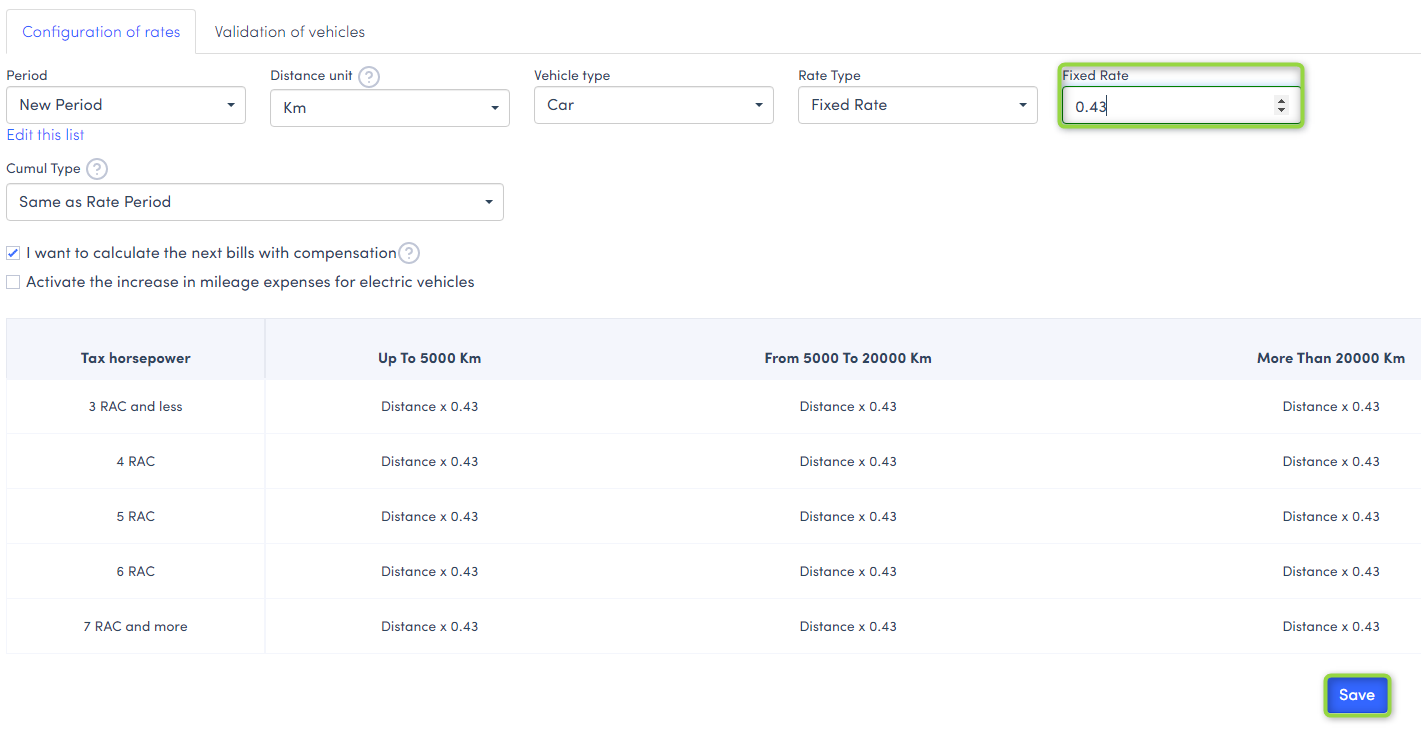Image resolution: width=1421 pixels, height=734 pixels.
Task: Select the 3 RAC and less row label
Action: pyautogui.click(x=136, y=407)
